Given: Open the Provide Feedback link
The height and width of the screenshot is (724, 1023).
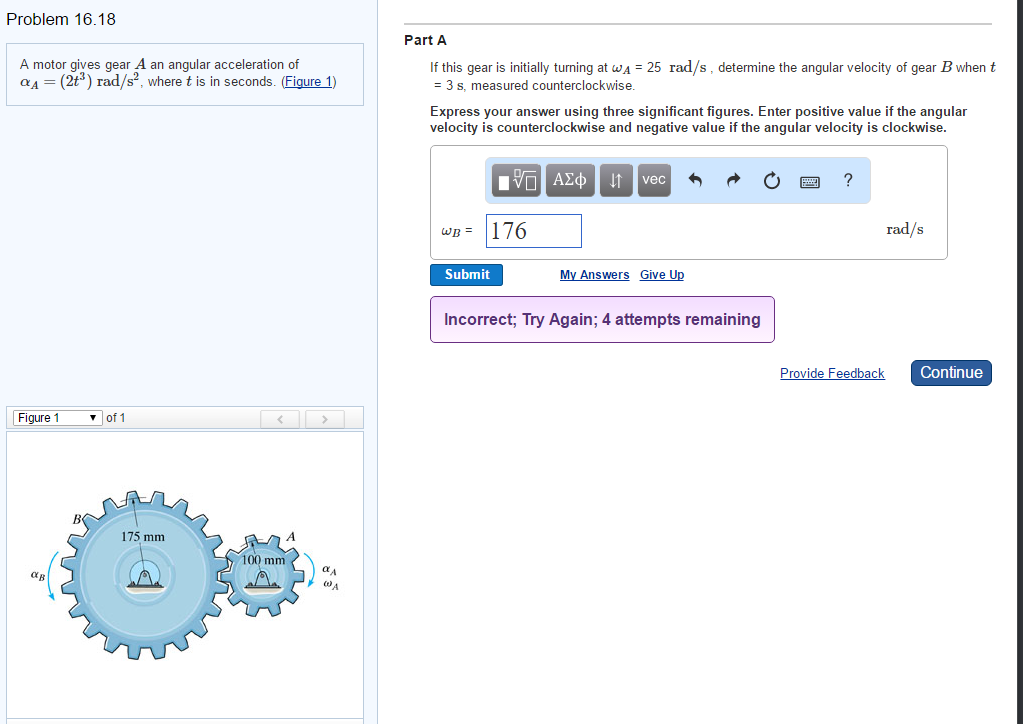Looking at the screenshot, I should (x=832, y=373).
